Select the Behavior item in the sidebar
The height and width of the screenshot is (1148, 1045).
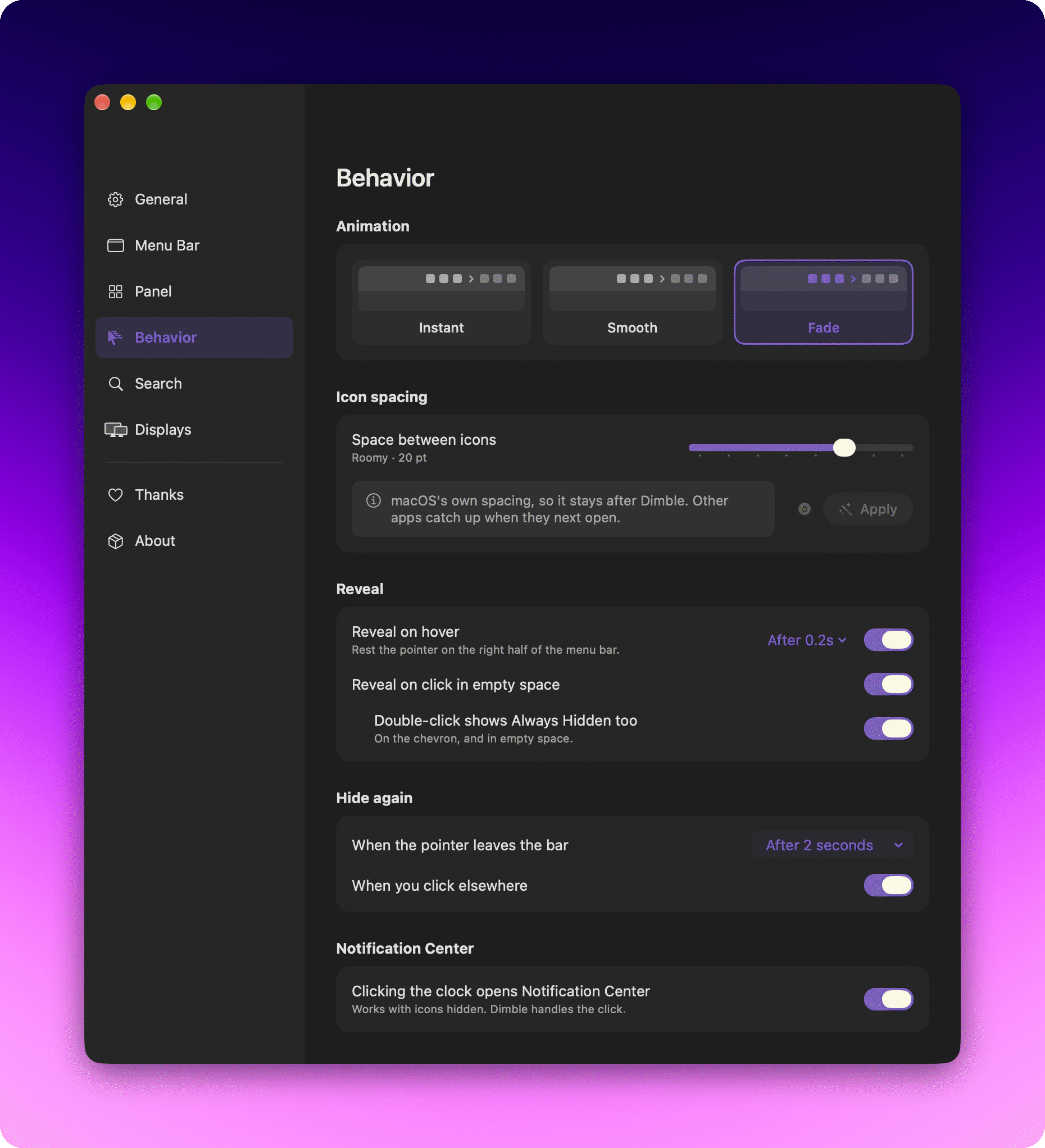(194, 338)
